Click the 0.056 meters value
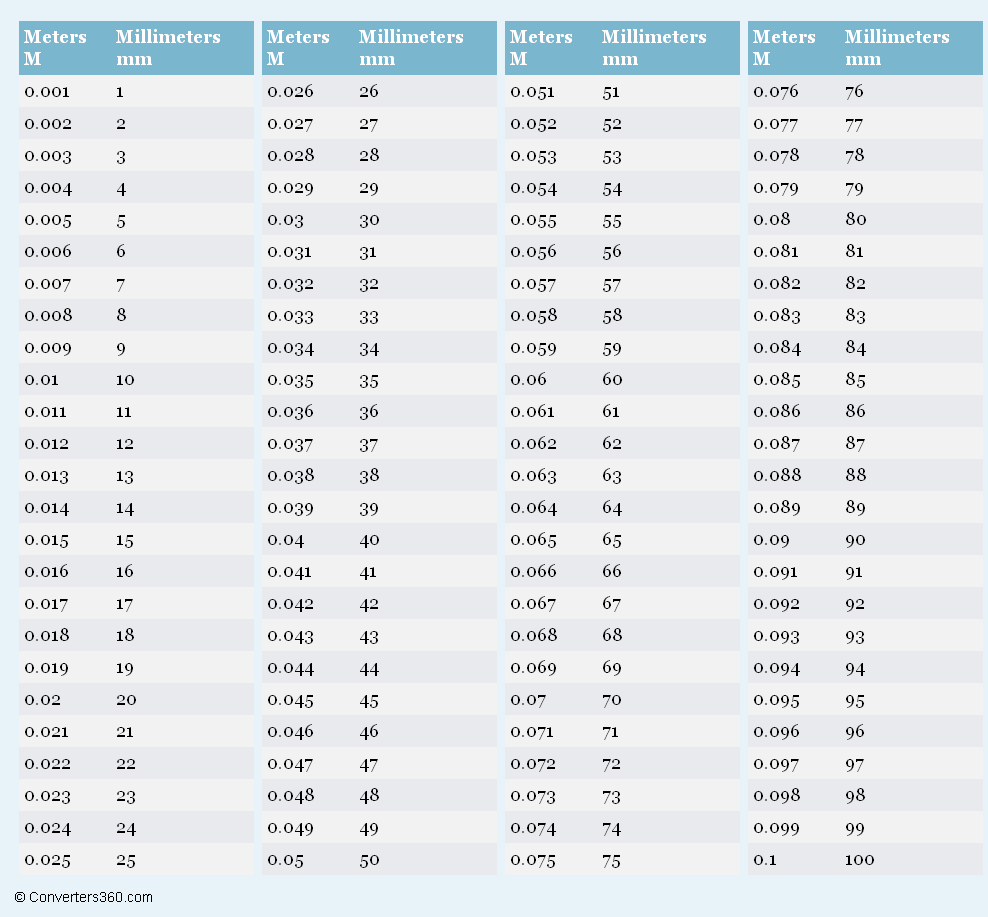 (534, 251)
